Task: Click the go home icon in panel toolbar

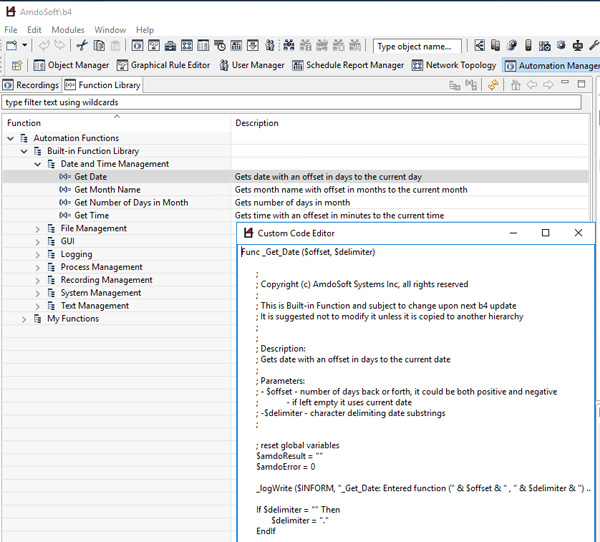Action: pos(515,85)
